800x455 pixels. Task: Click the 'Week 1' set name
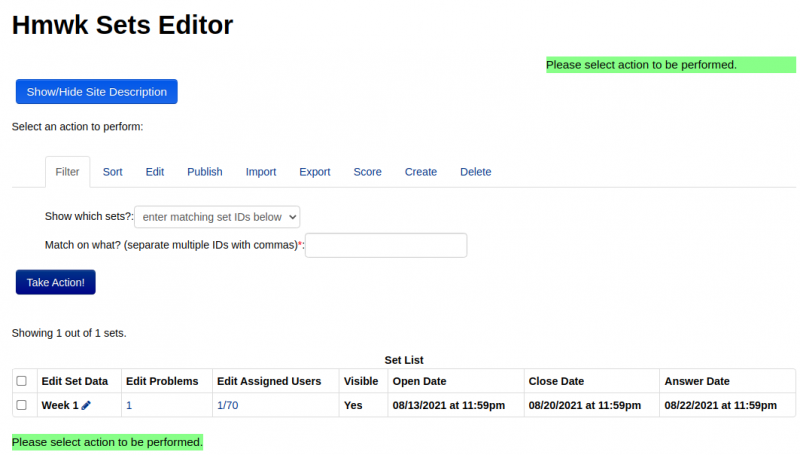pyautogui.click(x=60, y=405)
